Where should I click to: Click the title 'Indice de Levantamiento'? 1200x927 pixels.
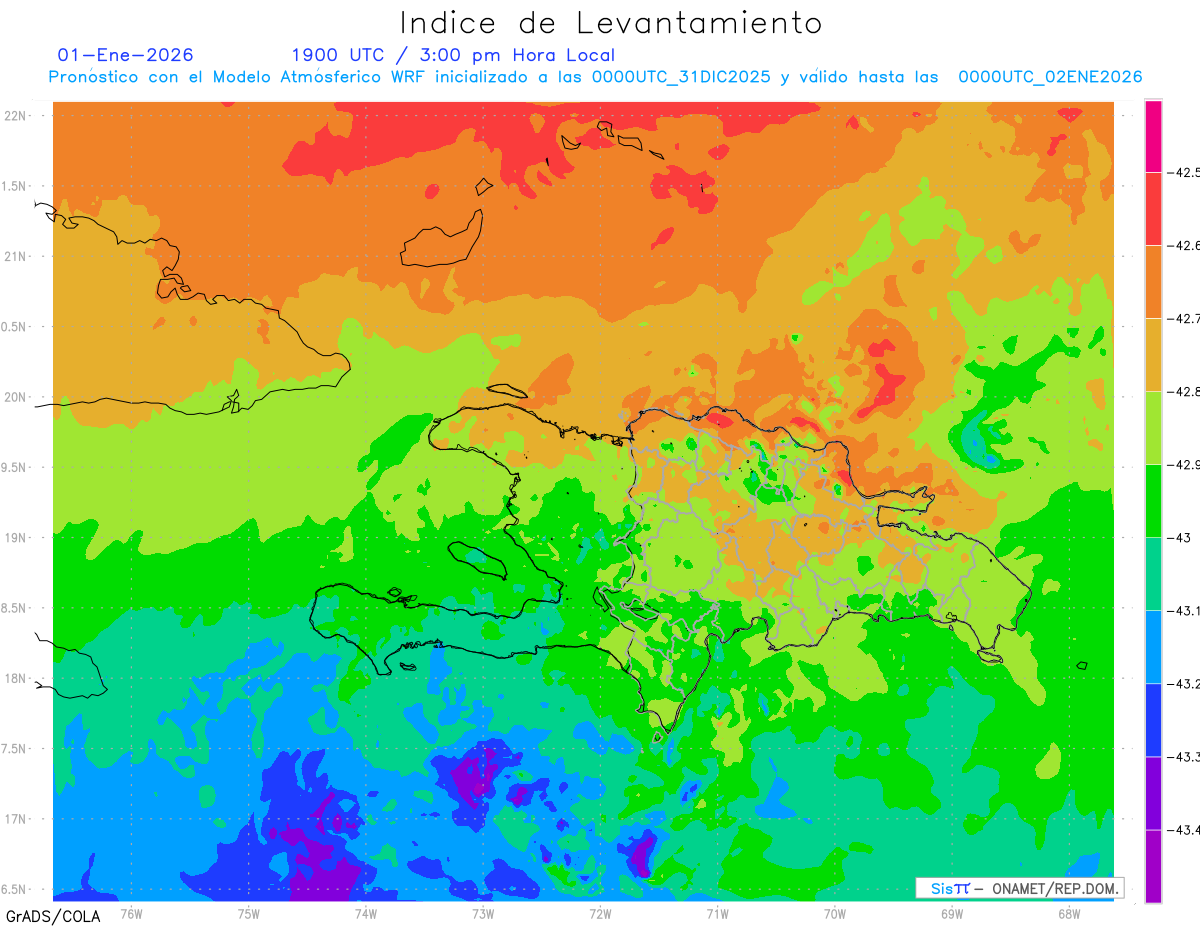(611, 23)
